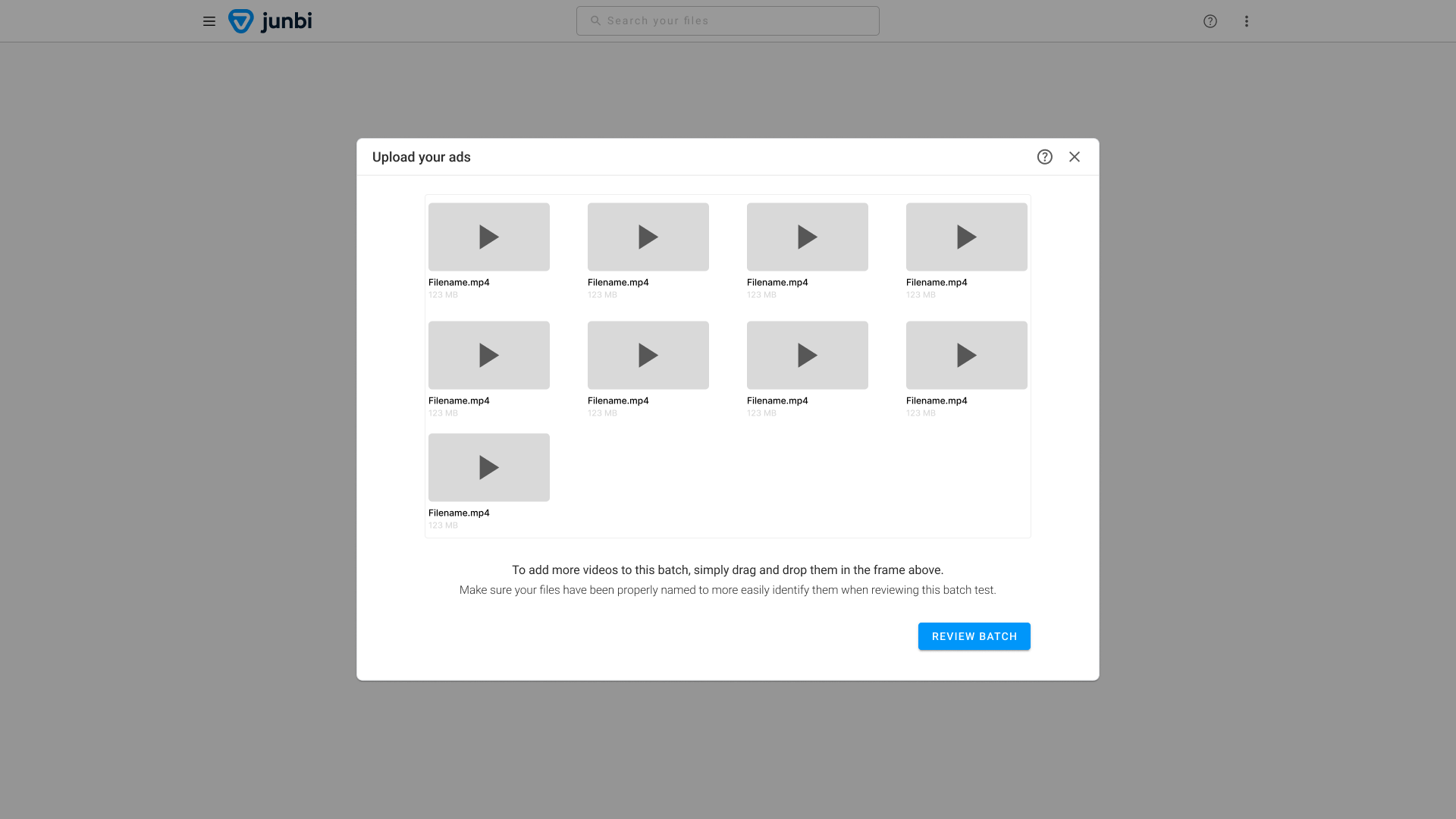Select last video thumbnail in second row
Screen dimensions: 1456x819
tap(967, 356)
